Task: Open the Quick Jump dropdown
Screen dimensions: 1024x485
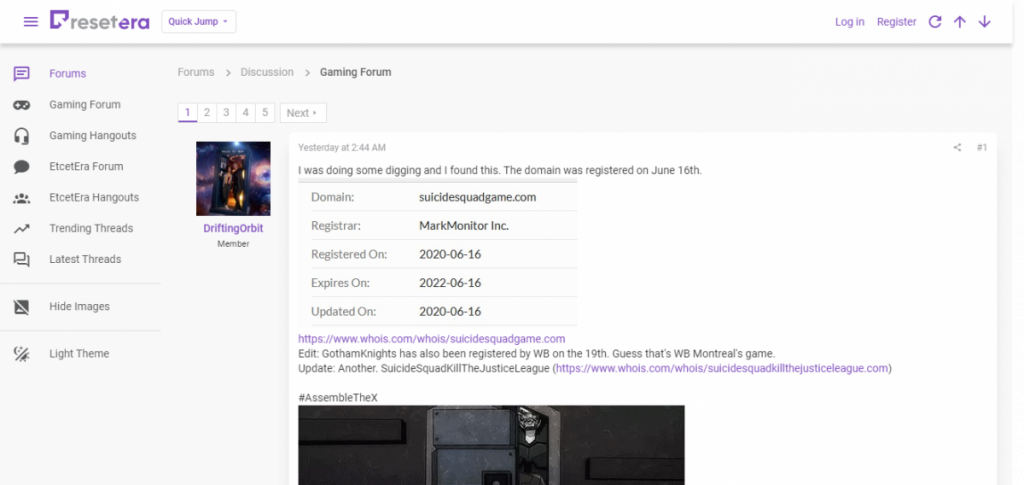Action: pos(199,22)
